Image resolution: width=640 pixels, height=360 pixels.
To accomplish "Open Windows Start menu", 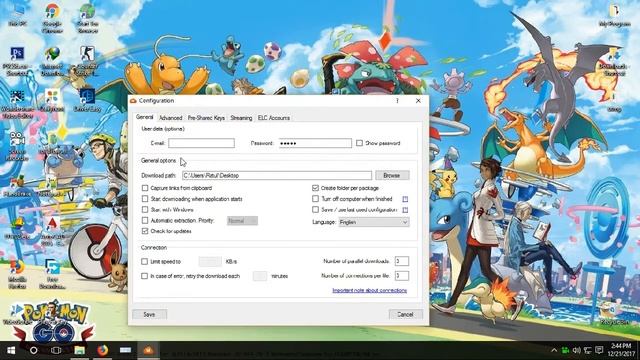I will tap(11, 350).
